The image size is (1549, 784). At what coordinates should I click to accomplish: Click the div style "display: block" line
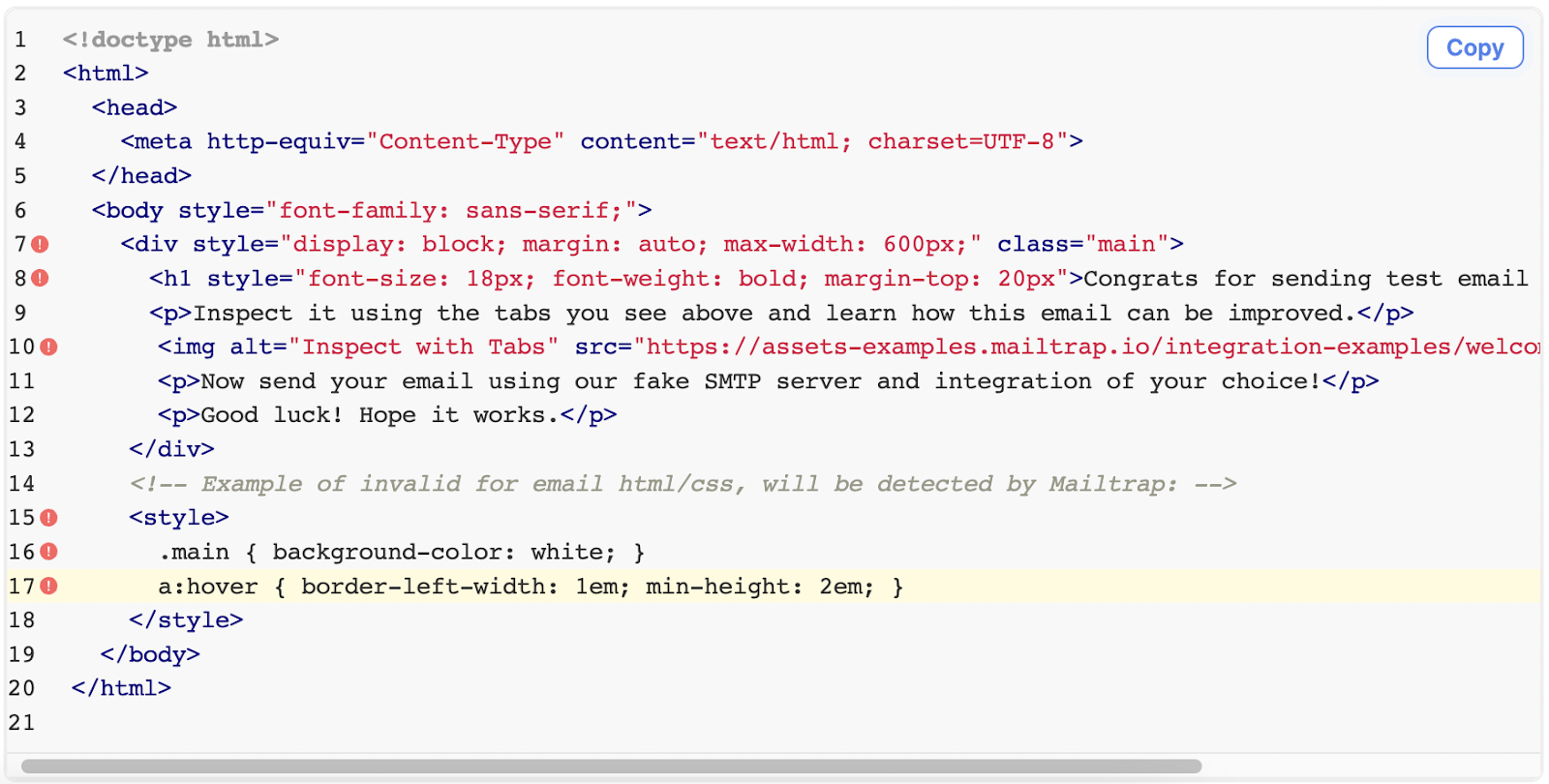click(652, 244)
